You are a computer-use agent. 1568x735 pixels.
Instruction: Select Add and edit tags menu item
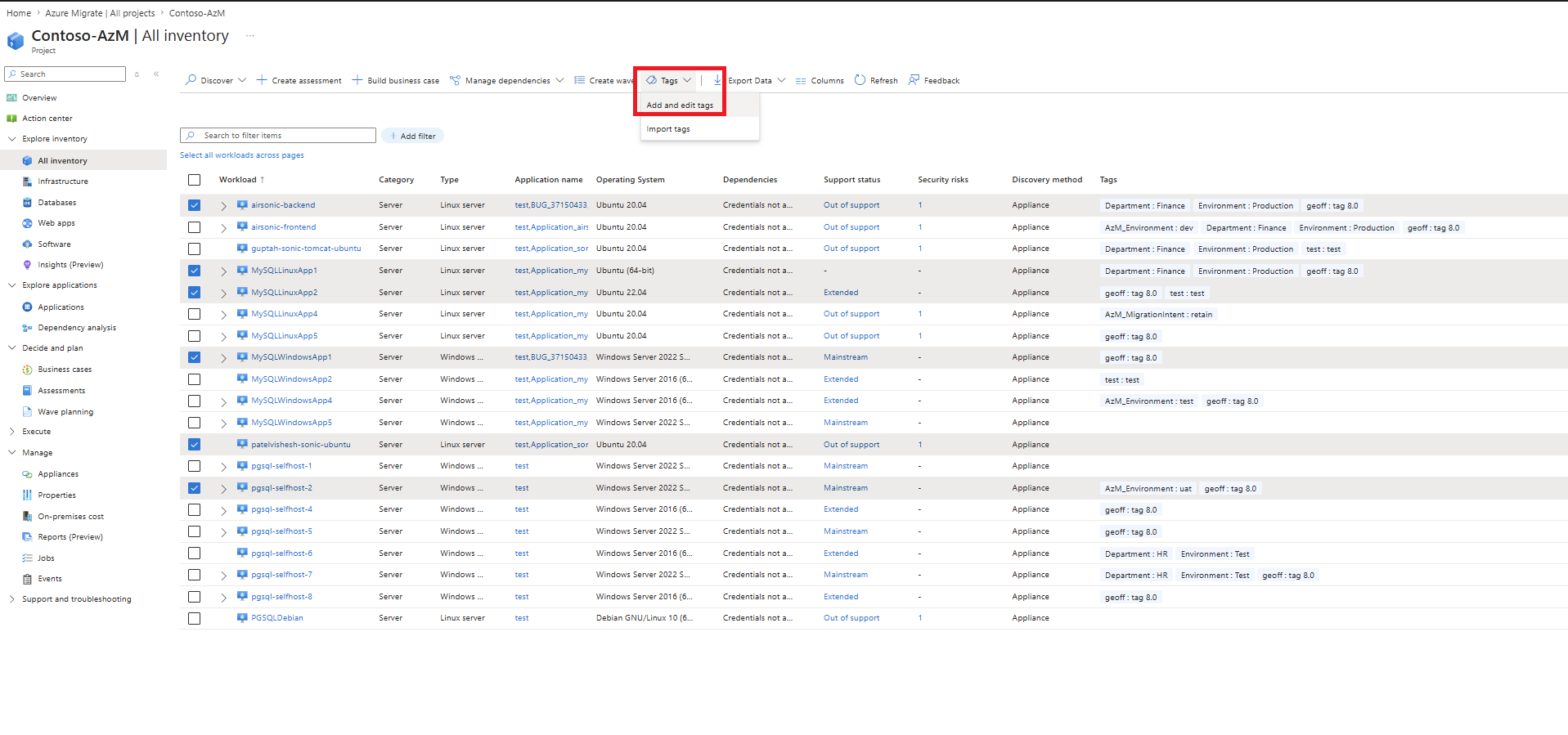click(x=700, y=105)
